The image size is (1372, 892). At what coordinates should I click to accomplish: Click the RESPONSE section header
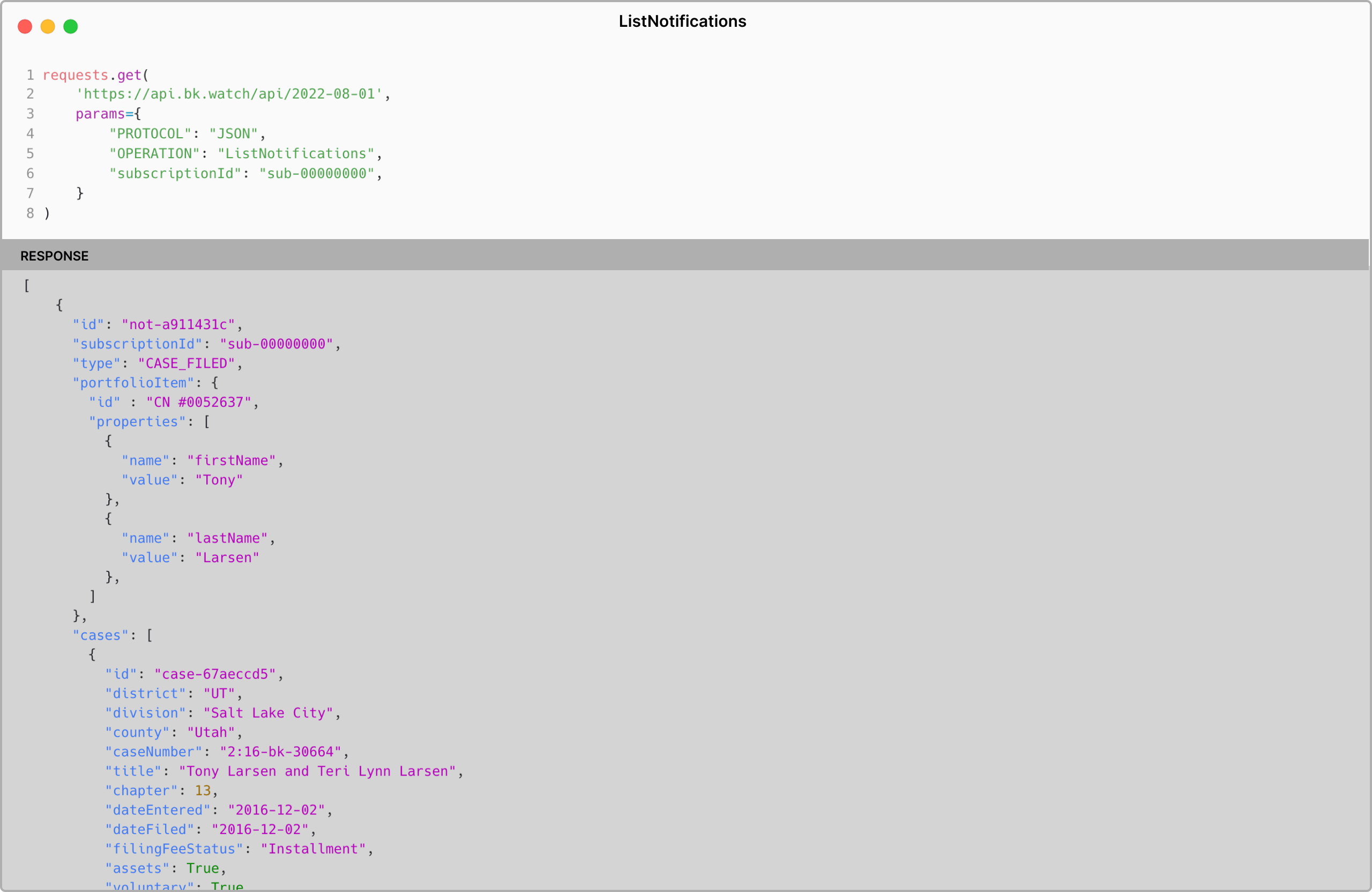click(x=54, y=256)
